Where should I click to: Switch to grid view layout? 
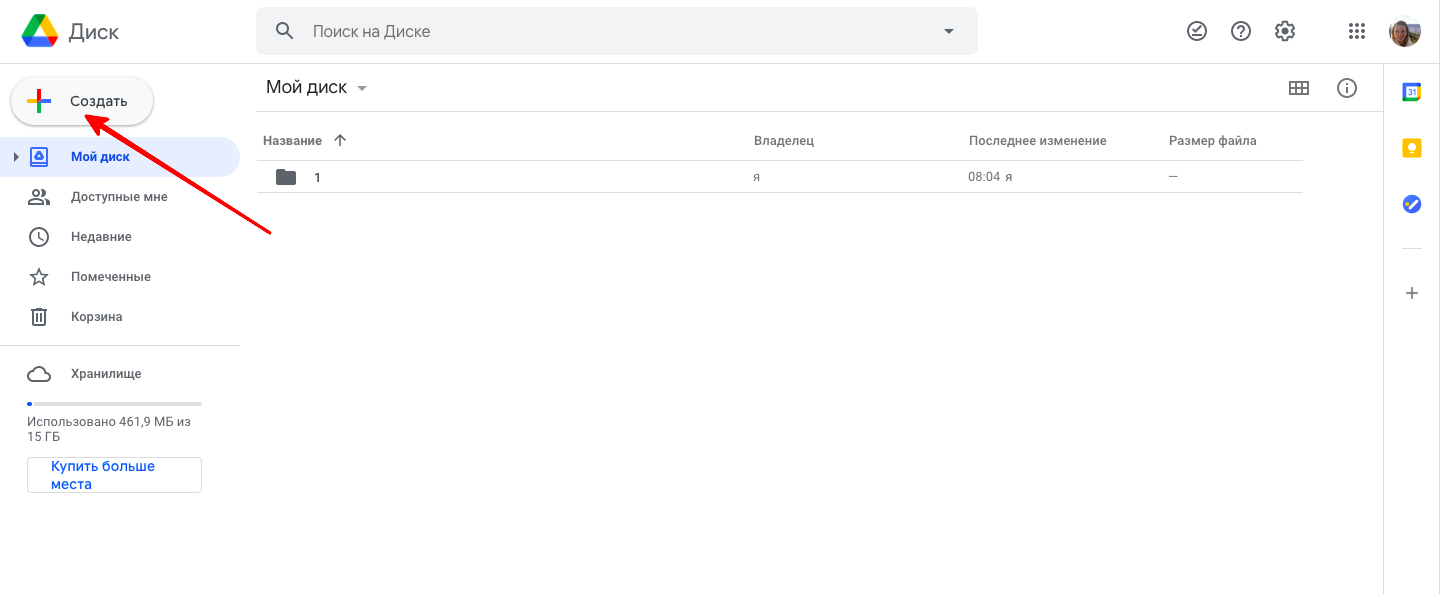coord(1299,88)
